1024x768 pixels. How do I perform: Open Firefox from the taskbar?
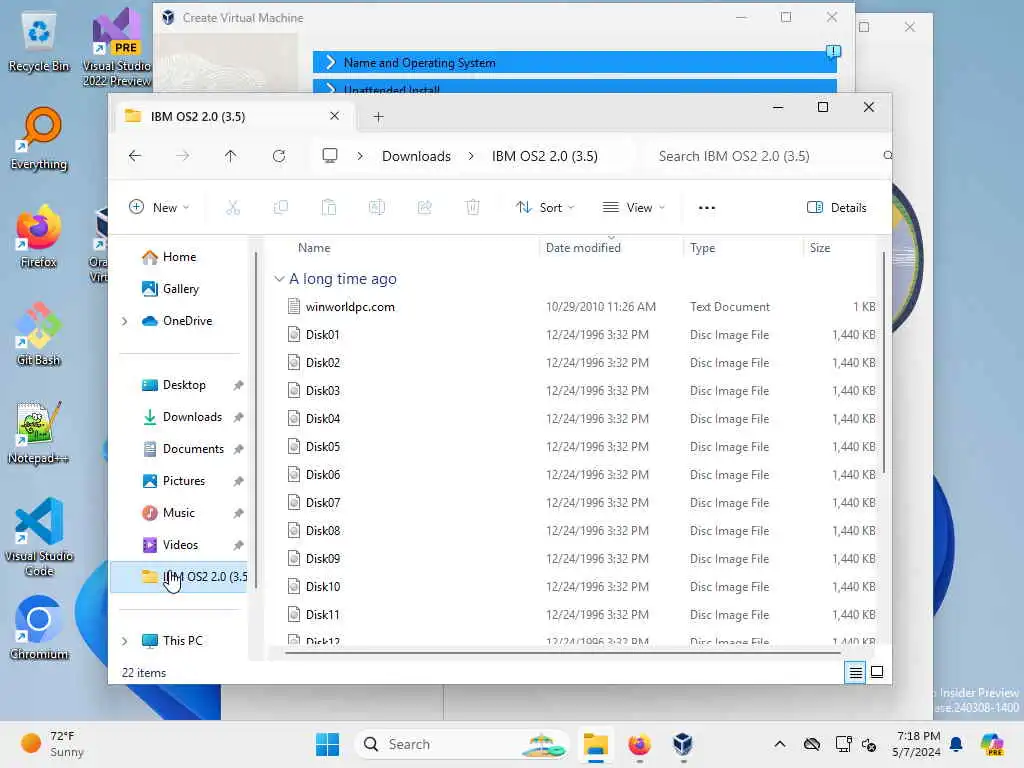click(639, 744)
